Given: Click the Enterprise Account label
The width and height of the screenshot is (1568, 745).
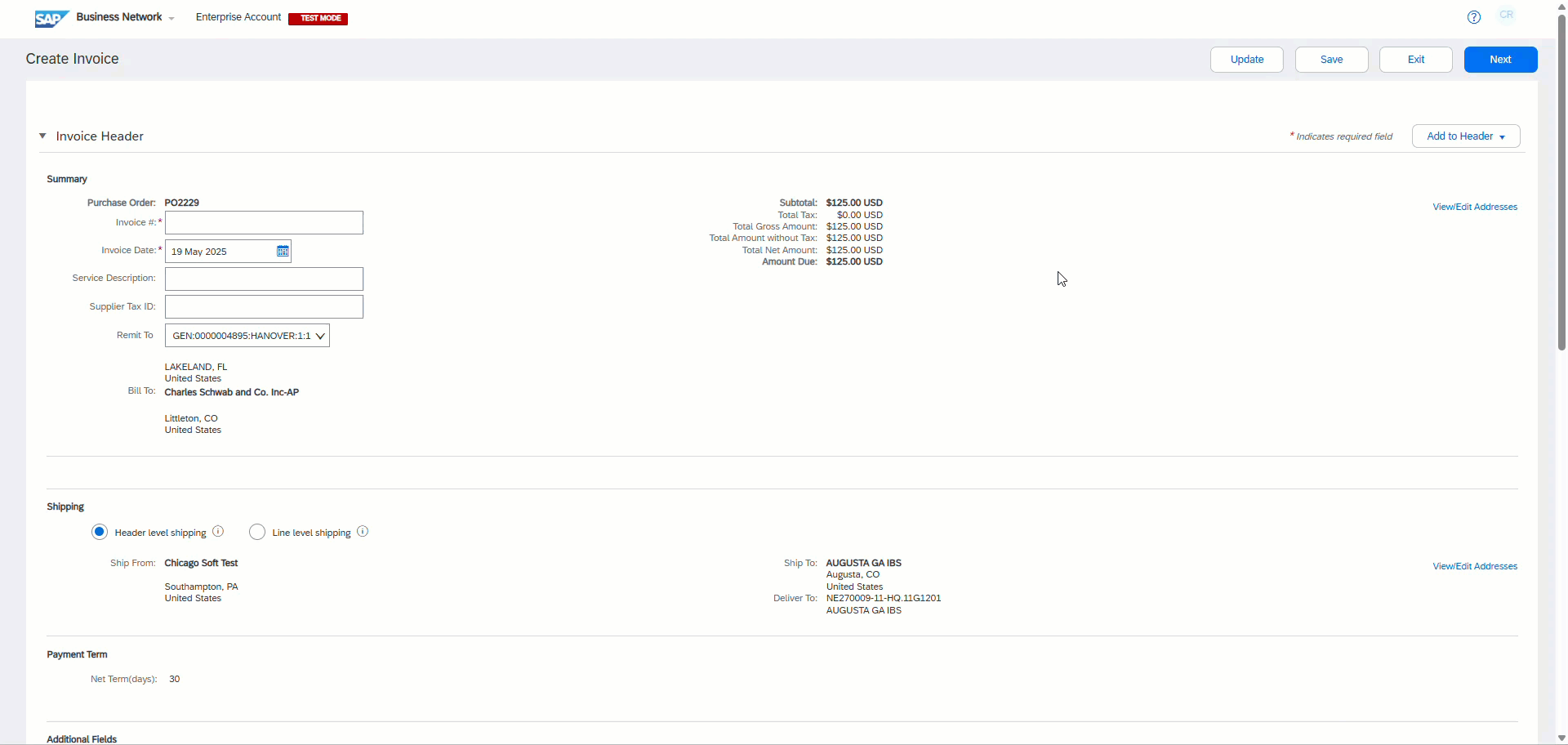Looking at the screenshot, I should (x=238, y=17).
